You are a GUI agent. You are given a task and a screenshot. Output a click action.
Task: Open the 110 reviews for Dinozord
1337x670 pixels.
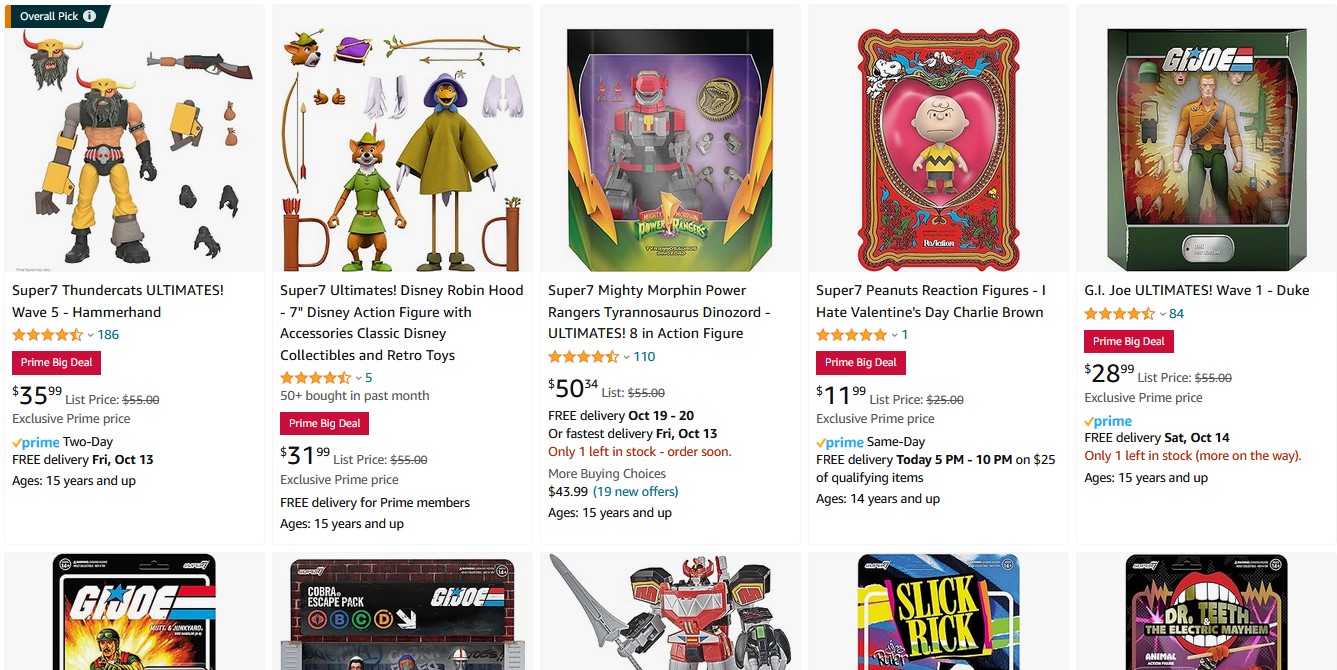(x=644, y=357)
